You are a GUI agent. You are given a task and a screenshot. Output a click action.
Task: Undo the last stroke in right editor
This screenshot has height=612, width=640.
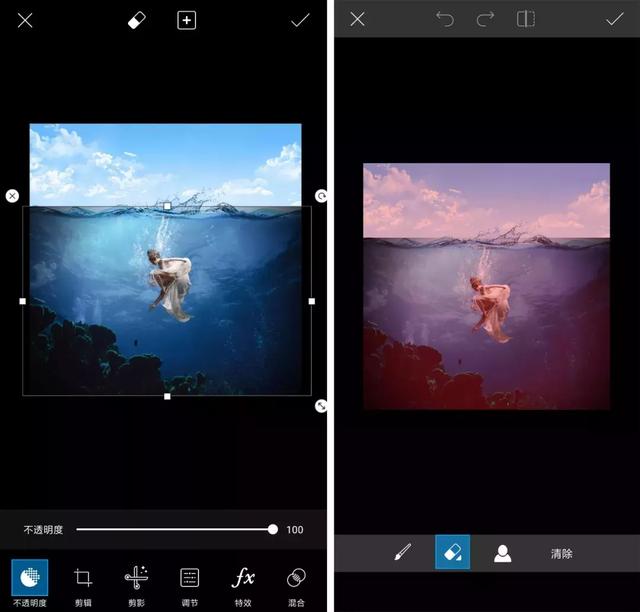tap(444, 19)
